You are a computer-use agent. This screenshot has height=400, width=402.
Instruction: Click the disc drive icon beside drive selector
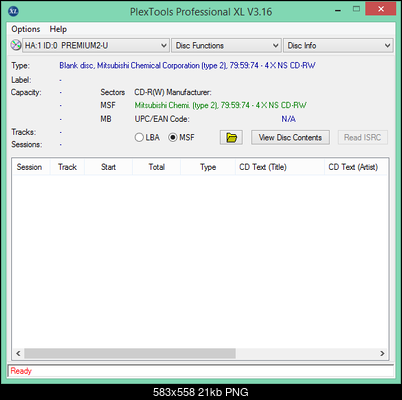click(x=16, y=45)
